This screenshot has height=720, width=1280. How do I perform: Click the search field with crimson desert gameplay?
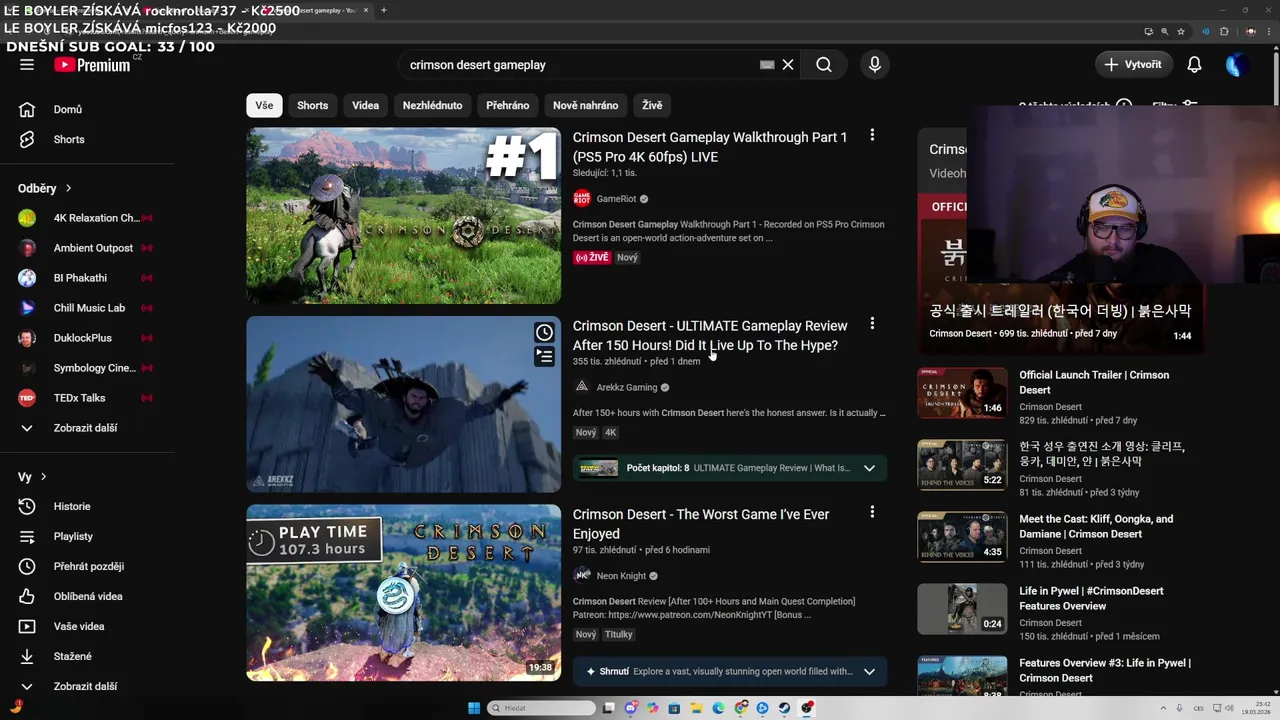(x=580, y=65)
